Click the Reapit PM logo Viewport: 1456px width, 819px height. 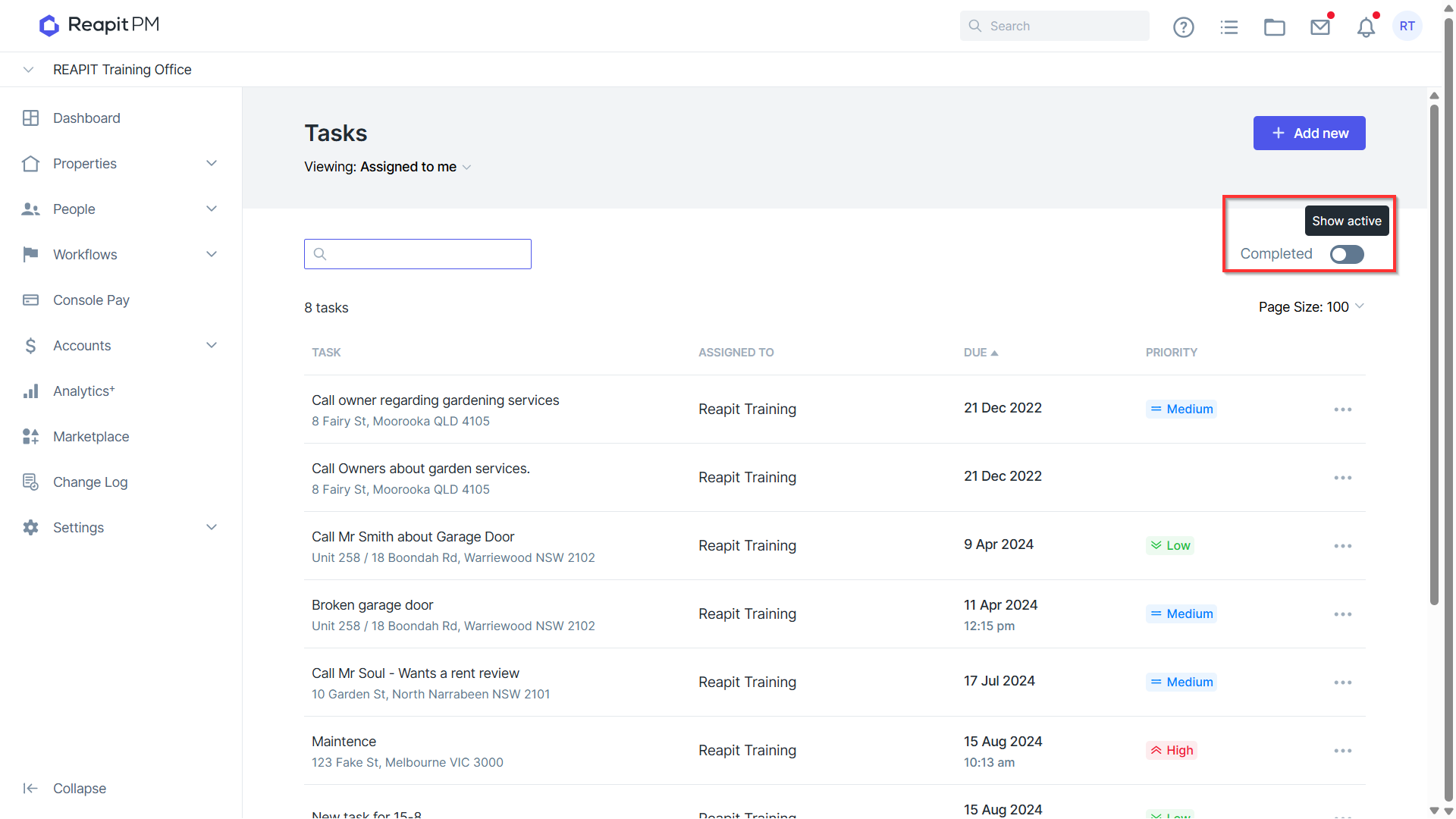click(99, 25)
